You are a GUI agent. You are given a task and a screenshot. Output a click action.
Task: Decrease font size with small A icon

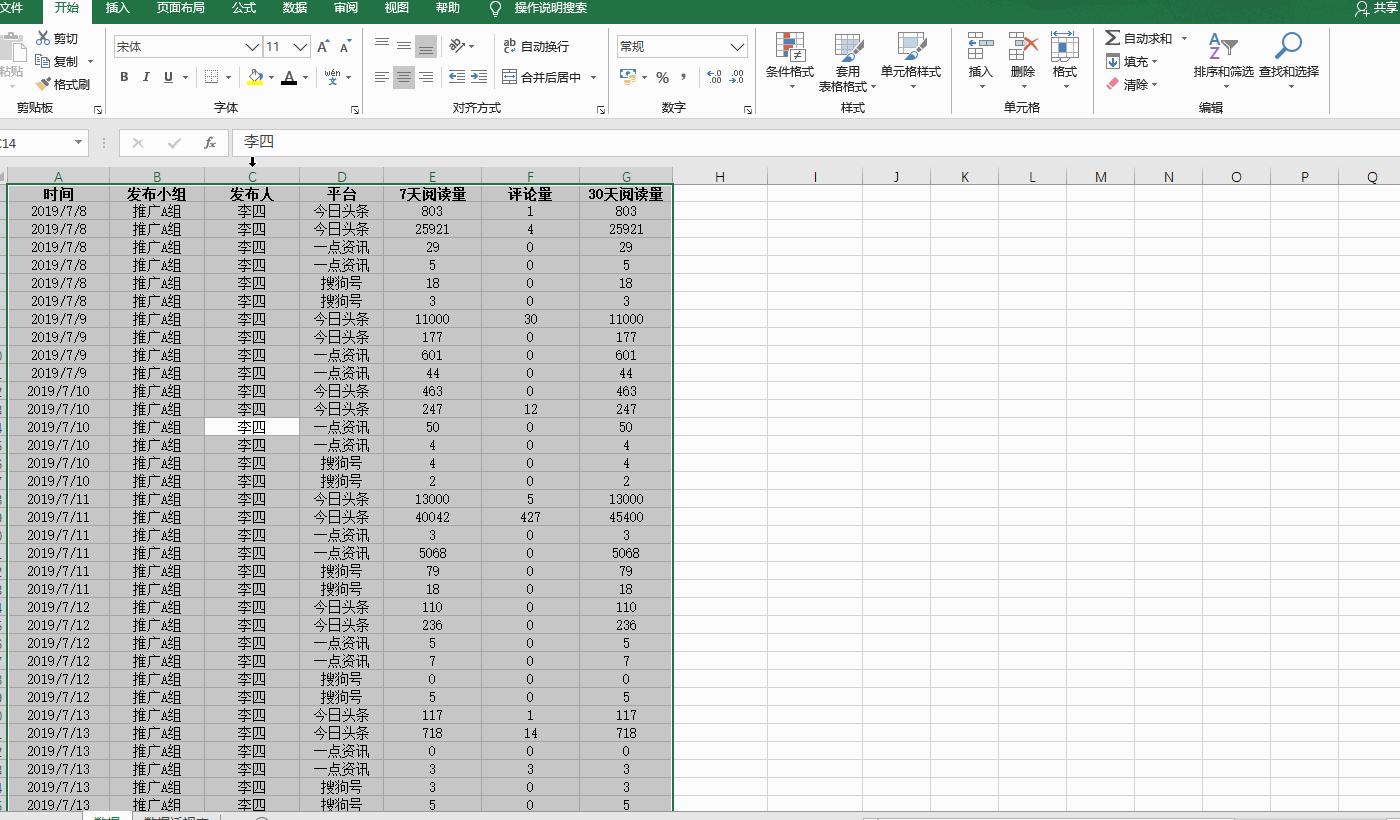pyautogui.click(x=345, y=47)
